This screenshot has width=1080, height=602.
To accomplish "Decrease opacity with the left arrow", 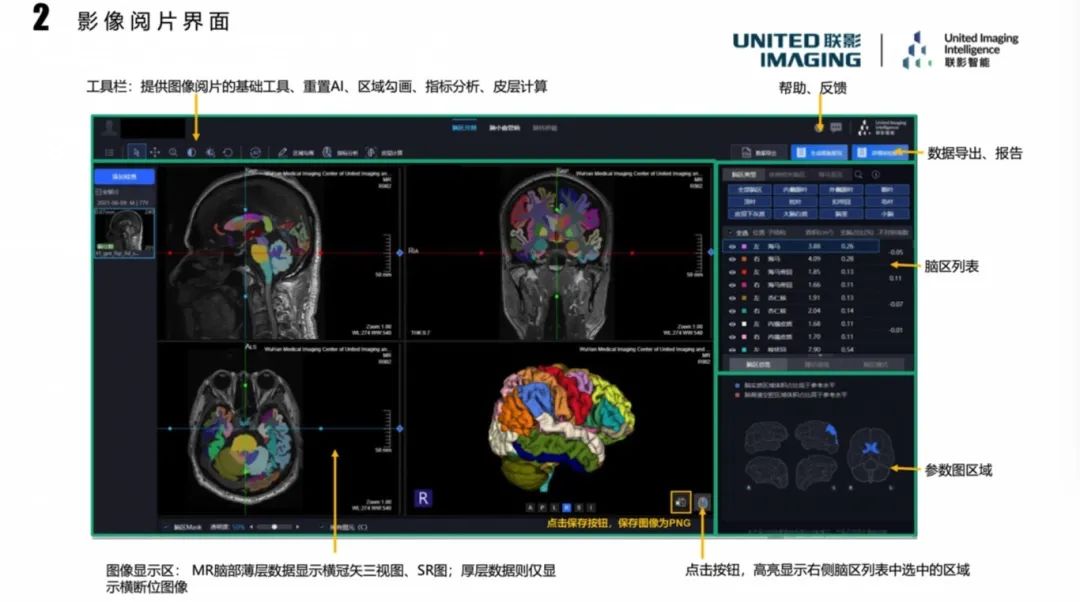I will coord(251,527).
